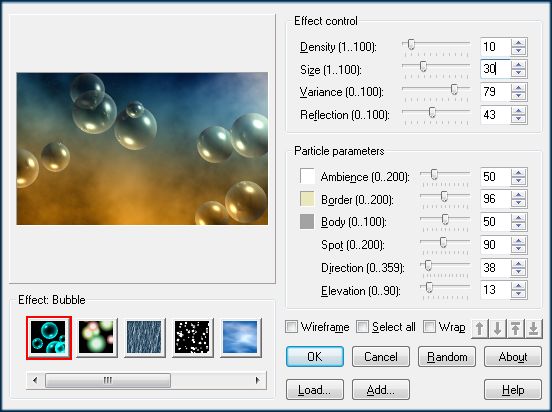Viewport: 552px width, 412px height.
Task: Click the move down arrow icon
Action: pos(497,329)
